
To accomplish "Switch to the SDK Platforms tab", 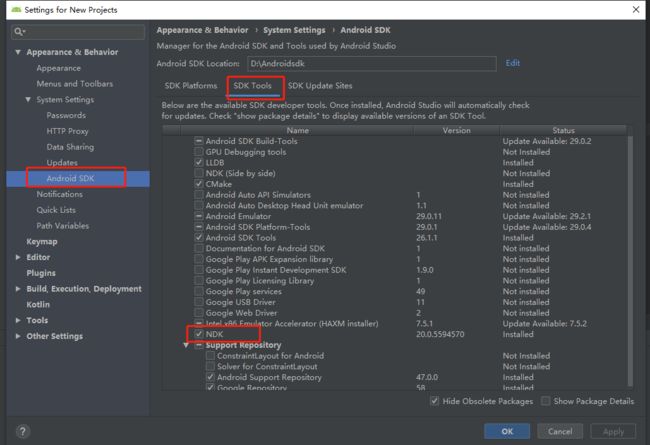I will pyautogui.click(x=191, y=86).
